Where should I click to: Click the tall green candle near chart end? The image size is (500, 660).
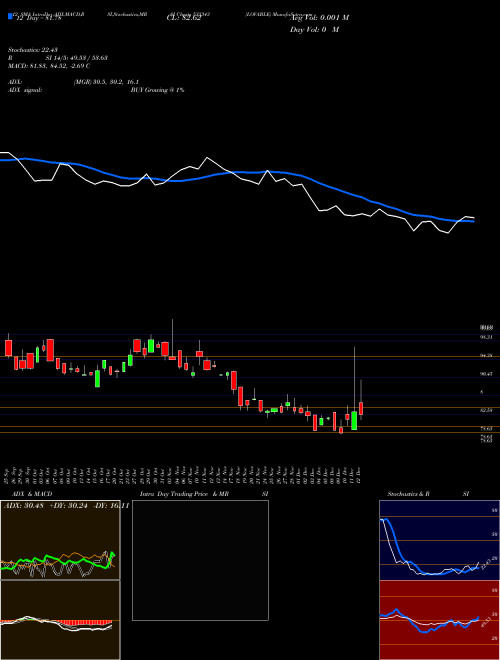(x=354, y=420)
